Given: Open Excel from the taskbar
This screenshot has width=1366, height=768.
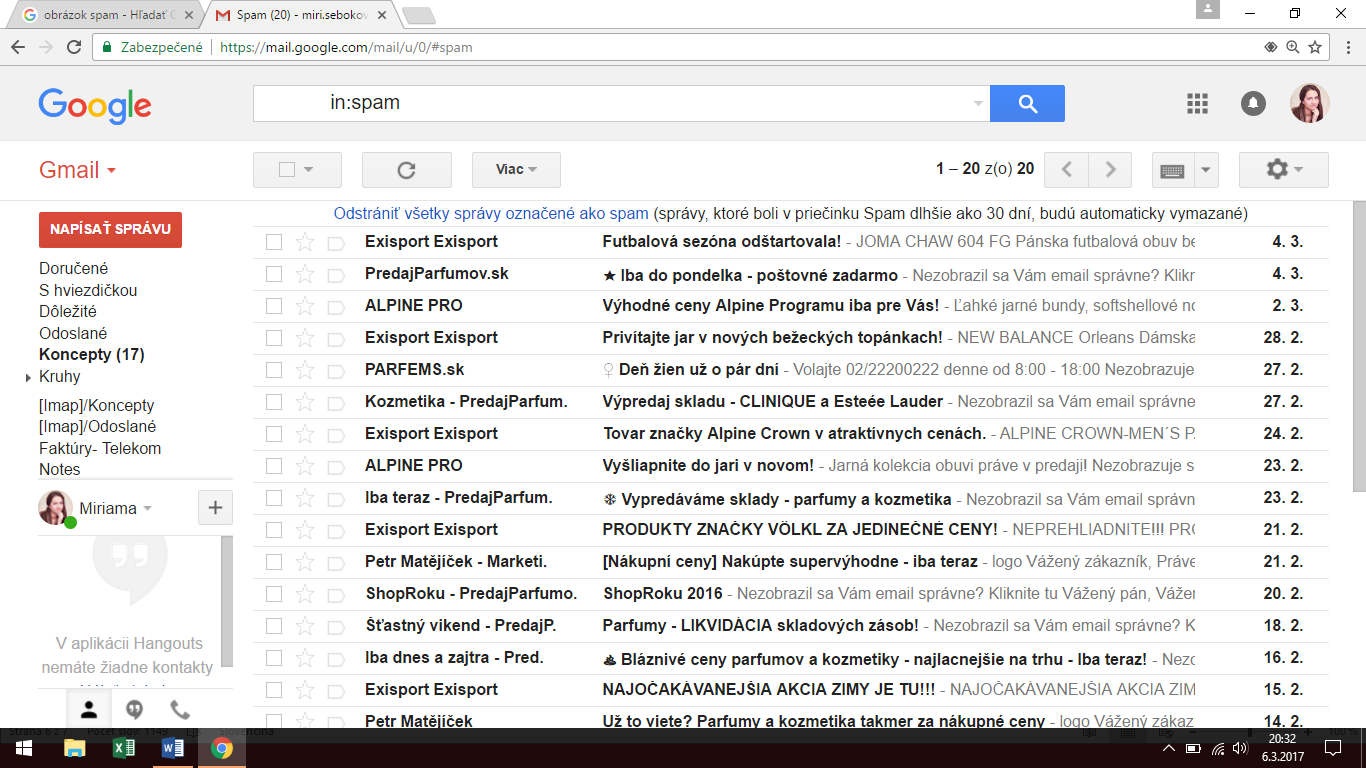Looking at the screenshot, I should [x=124, y=748].
